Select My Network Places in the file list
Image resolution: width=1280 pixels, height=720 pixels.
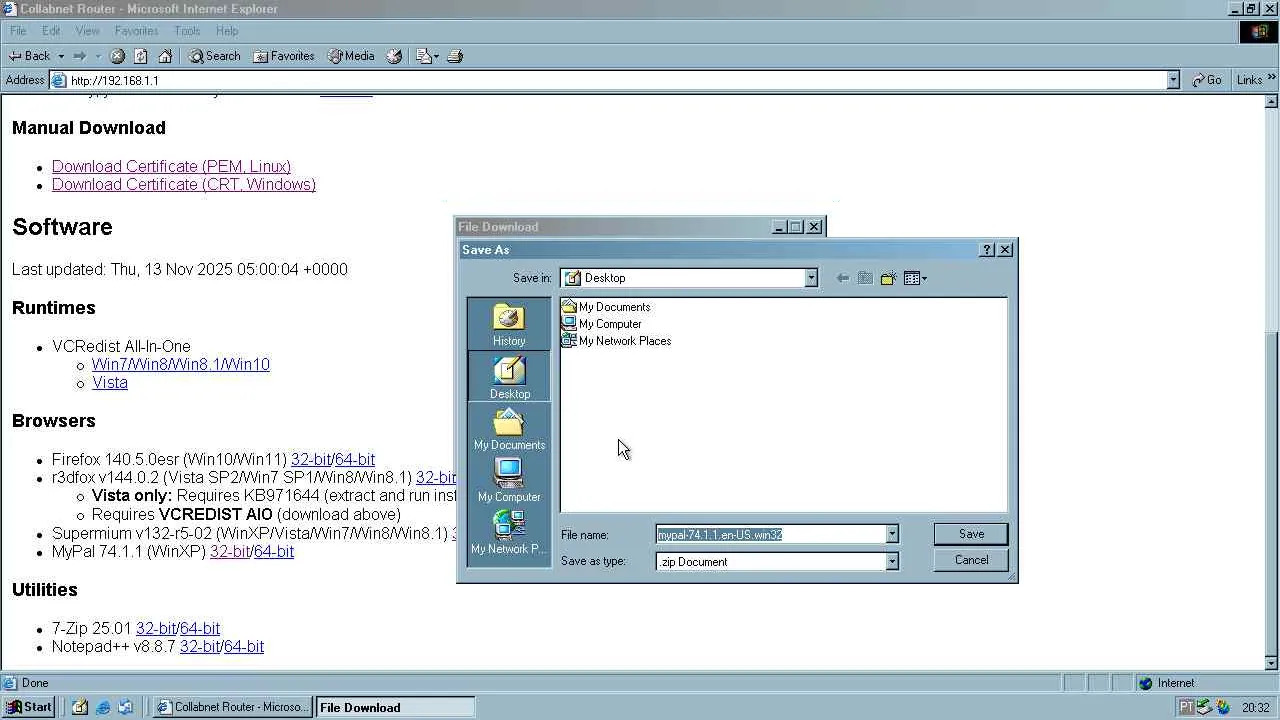pos(616,341)
